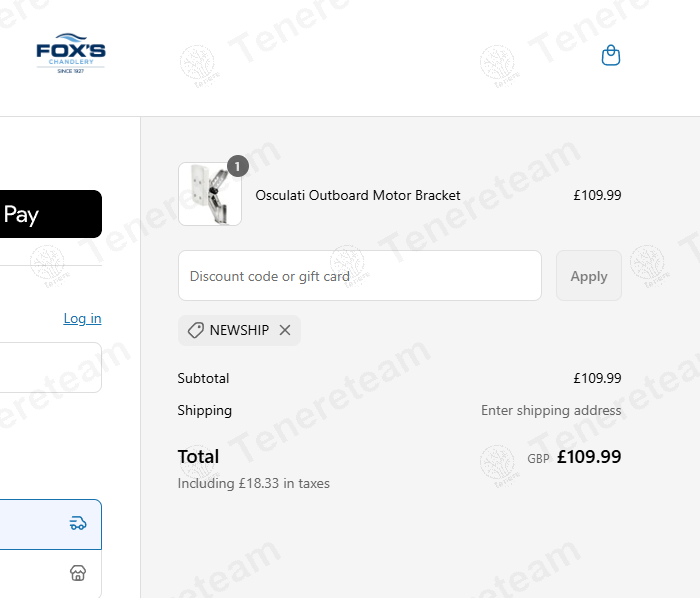Click the GBP currency label

(538, 459)
